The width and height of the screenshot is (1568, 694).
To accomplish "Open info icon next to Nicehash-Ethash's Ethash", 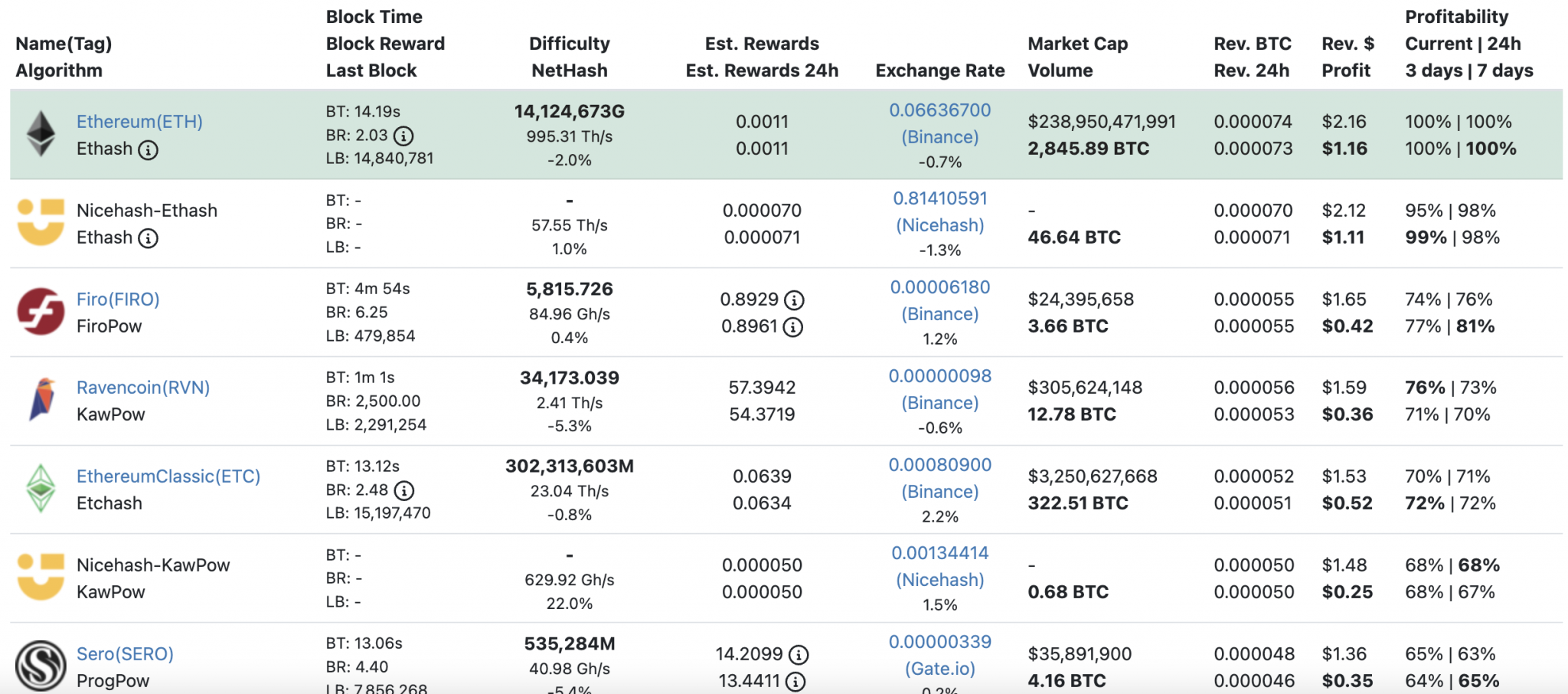I will 149,238.
